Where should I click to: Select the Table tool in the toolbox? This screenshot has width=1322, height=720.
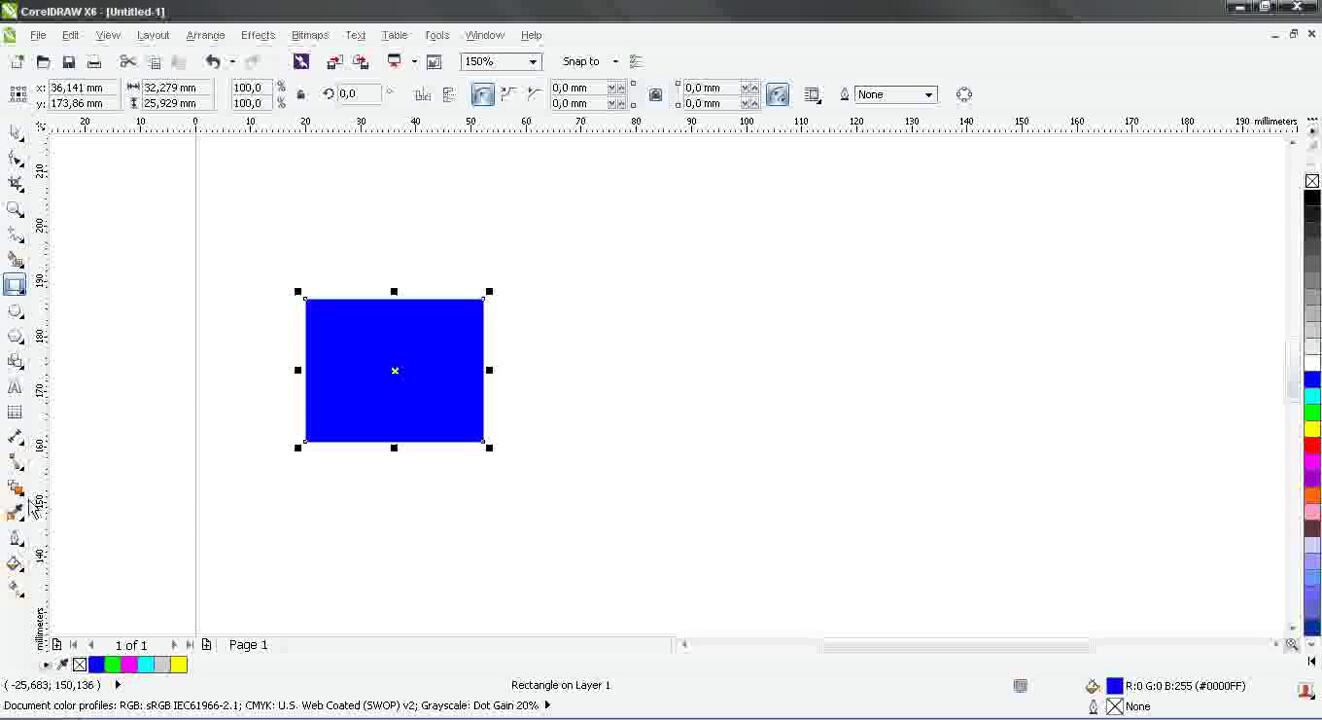(x=15, y=412)
